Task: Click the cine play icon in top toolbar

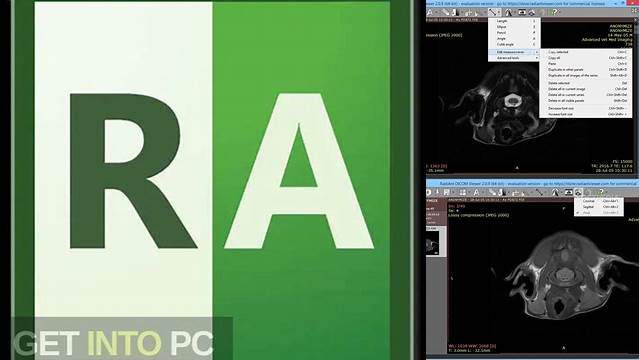Action: tap(522, 12)
